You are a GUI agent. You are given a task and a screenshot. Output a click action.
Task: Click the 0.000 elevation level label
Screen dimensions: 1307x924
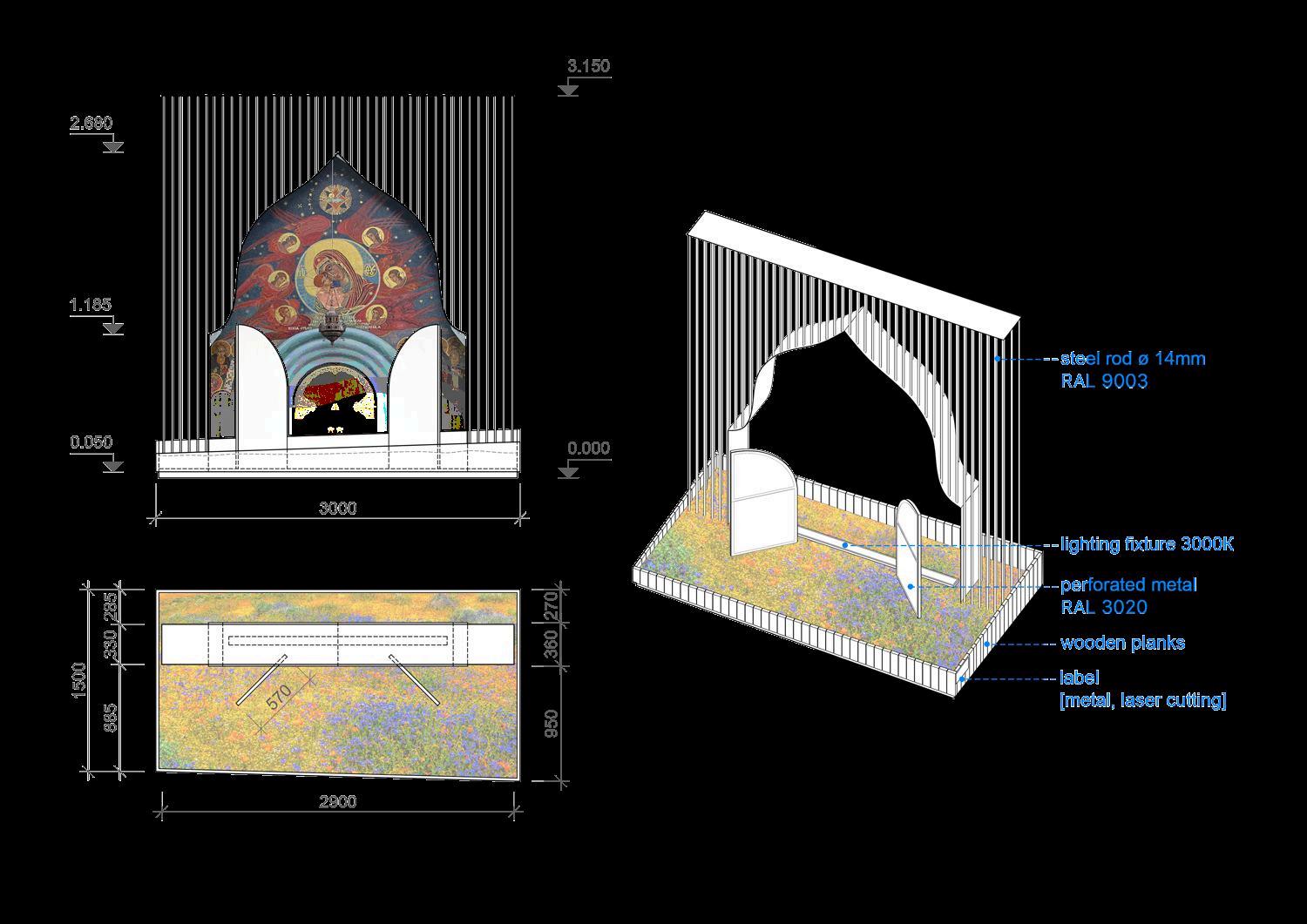point(589,449)
